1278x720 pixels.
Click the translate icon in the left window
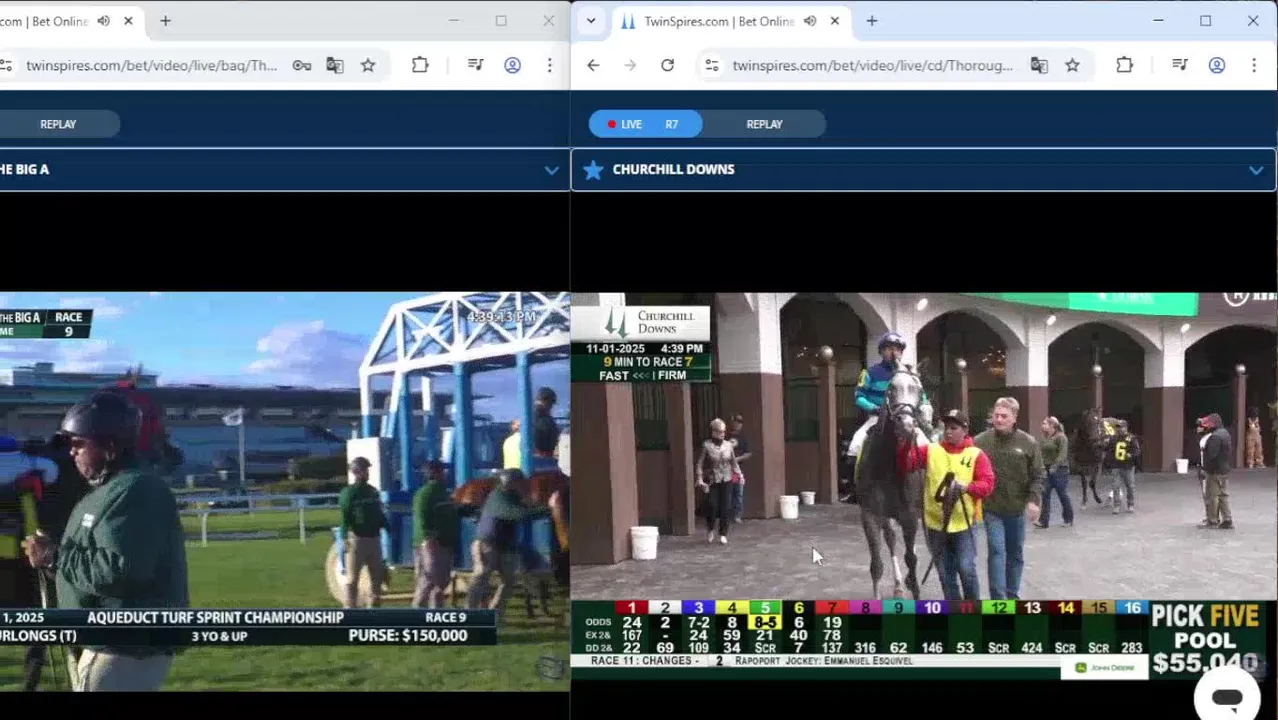click(335, 65)
